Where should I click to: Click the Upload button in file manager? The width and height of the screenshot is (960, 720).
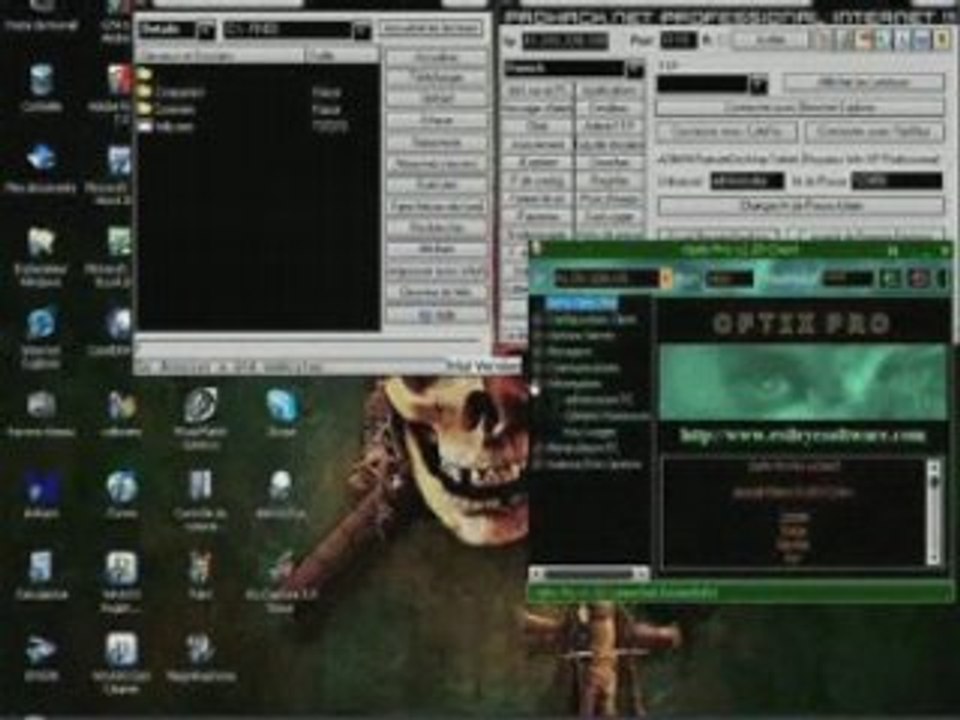pos(437,99)
